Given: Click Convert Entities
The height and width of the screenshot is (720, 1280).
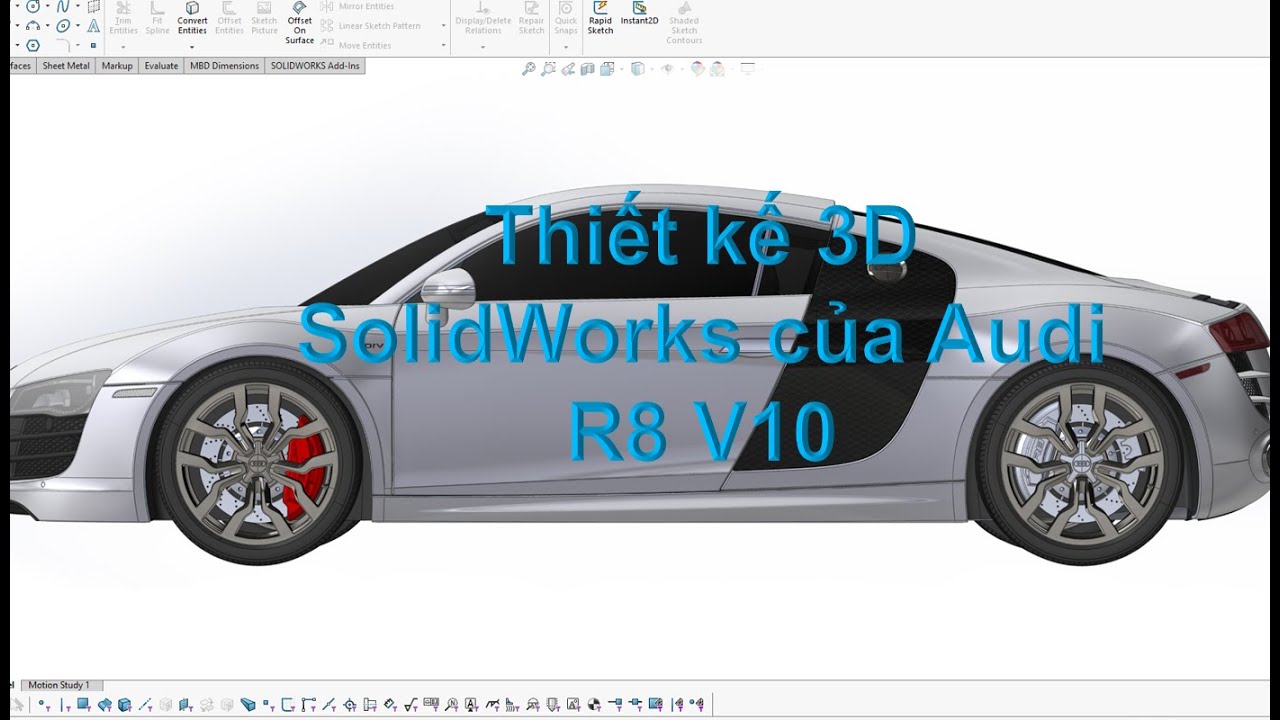Looking at the screenshot, I should 192,20.
